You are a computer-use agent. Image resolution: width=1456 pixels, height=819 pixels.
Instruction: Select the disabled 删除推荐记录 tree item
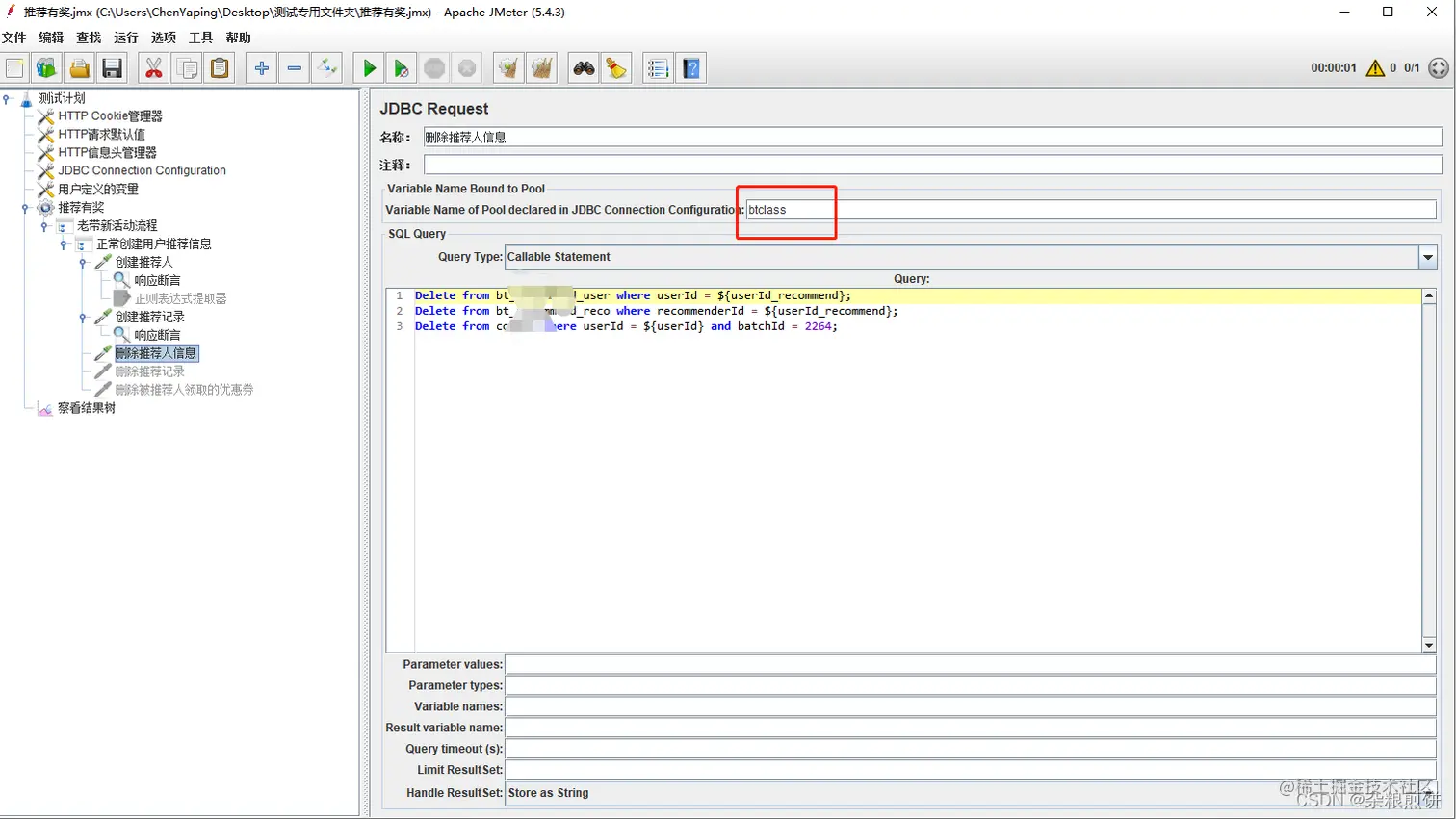pos(150,371)
